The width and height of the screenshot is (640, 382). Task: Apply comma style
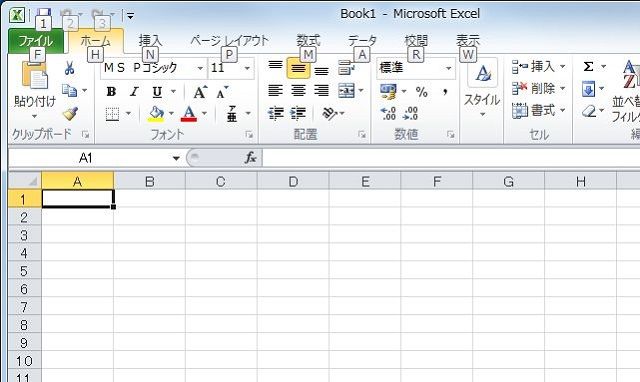(444, 92)
